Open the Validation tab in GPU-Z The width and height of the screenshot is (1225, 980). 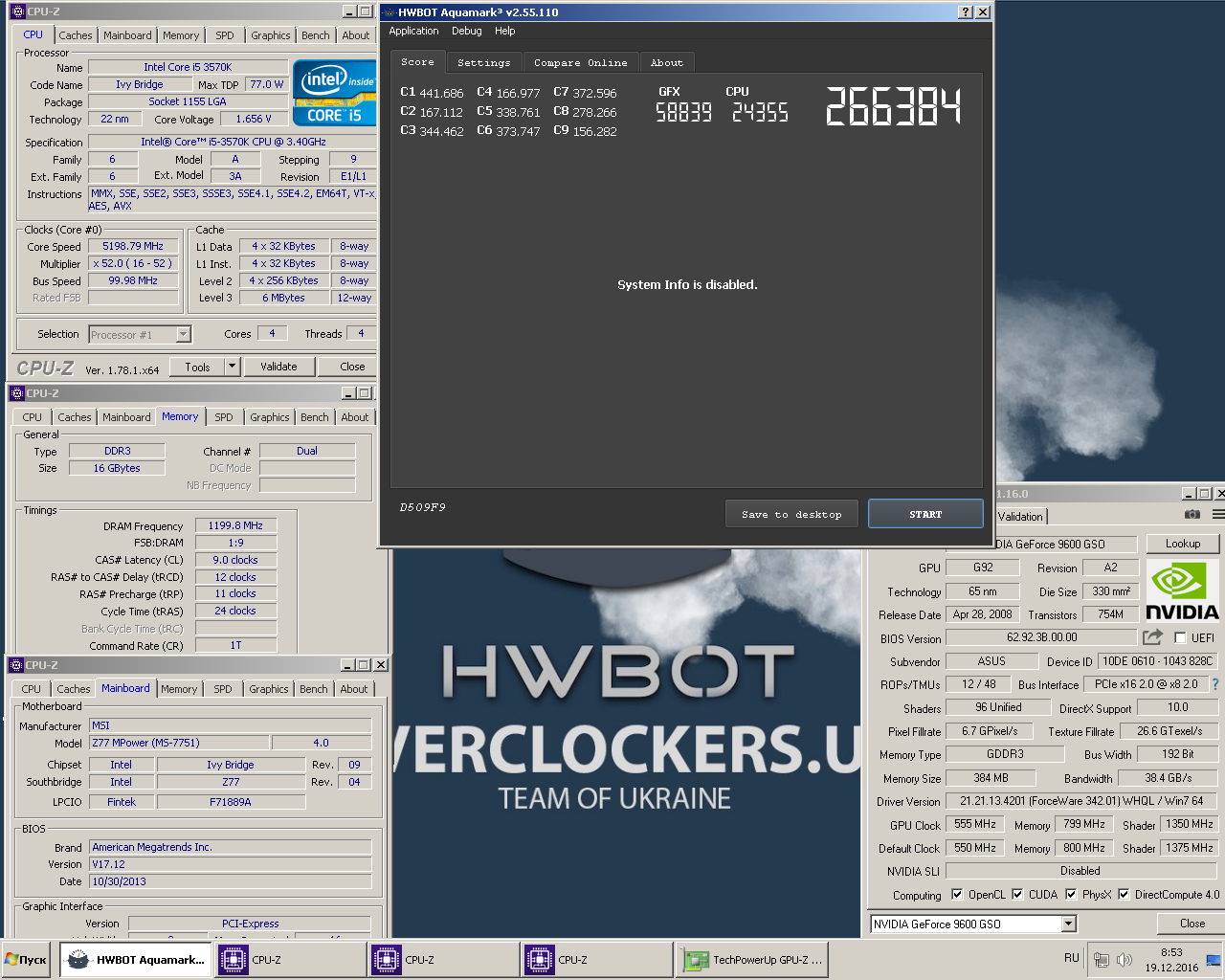click(1020, 516)
